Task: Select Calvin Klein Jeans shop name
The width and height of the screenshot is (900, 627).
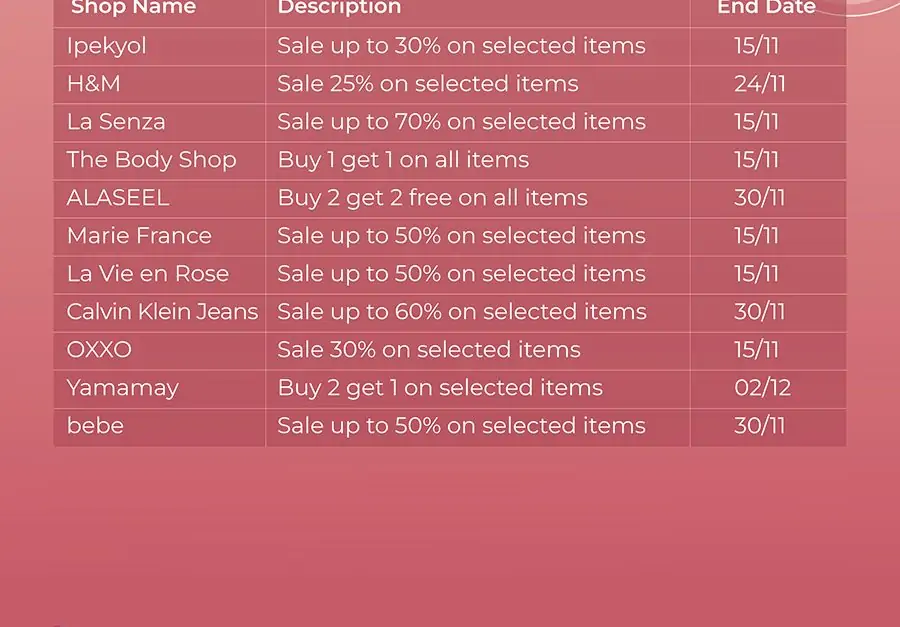Action: coord(162,312)
